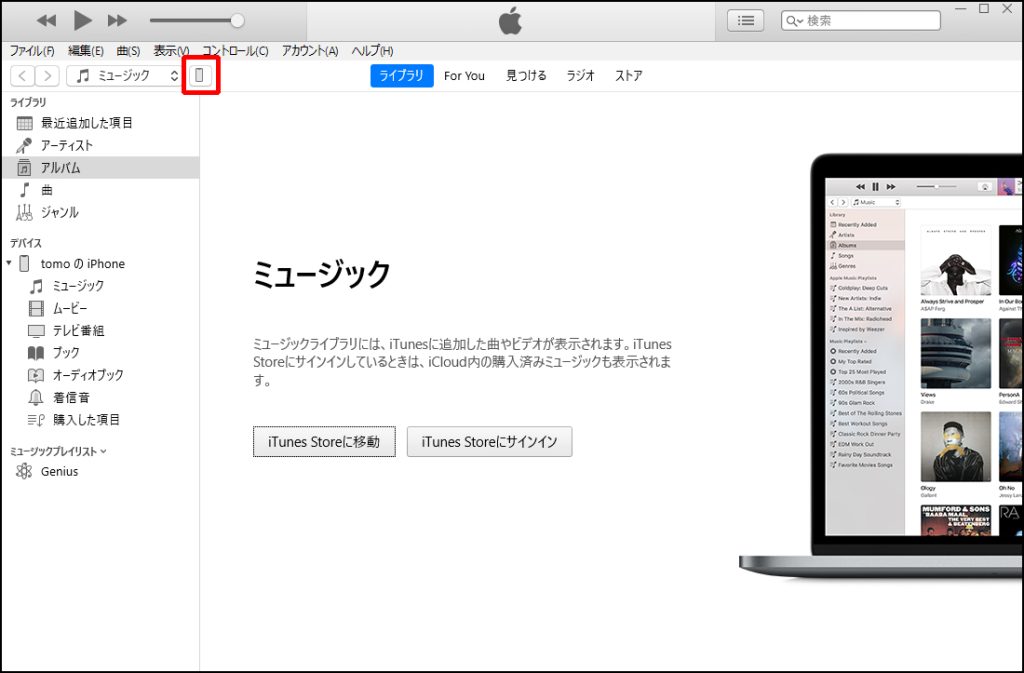Open 最近追加した項目 in the library

click(86, 123)
